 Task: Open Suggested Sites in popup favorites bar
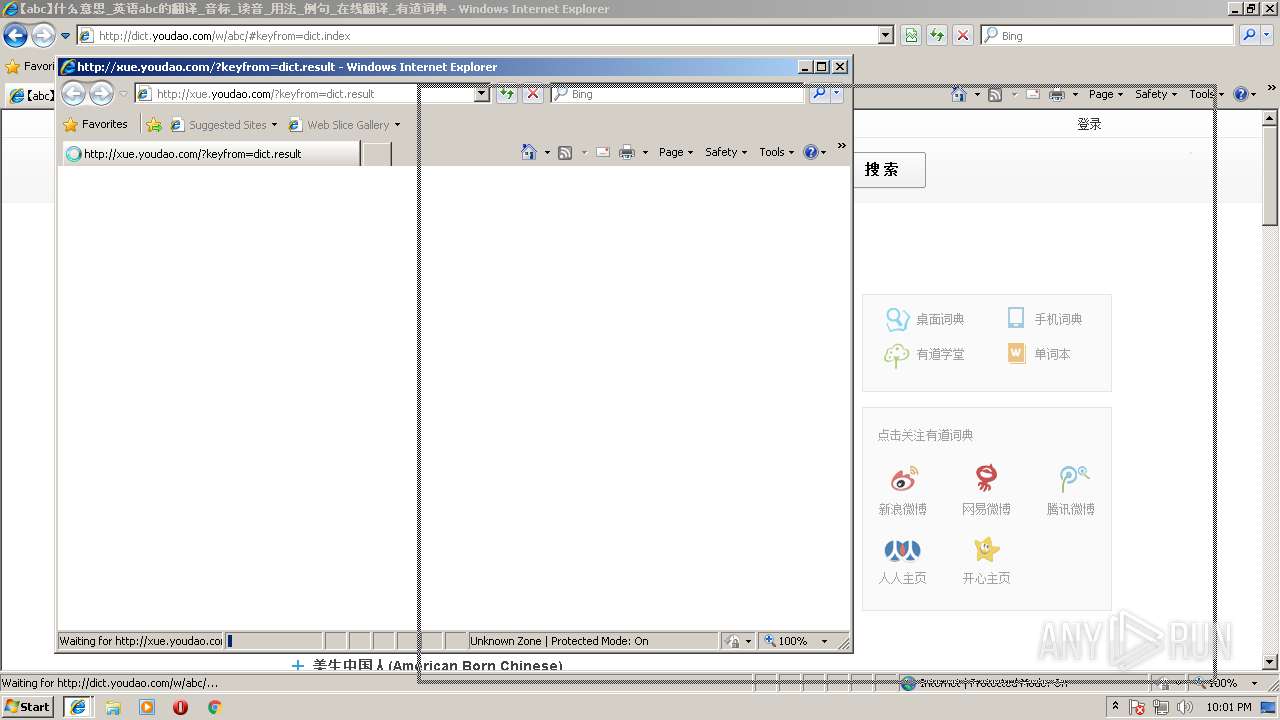[224, 125]
